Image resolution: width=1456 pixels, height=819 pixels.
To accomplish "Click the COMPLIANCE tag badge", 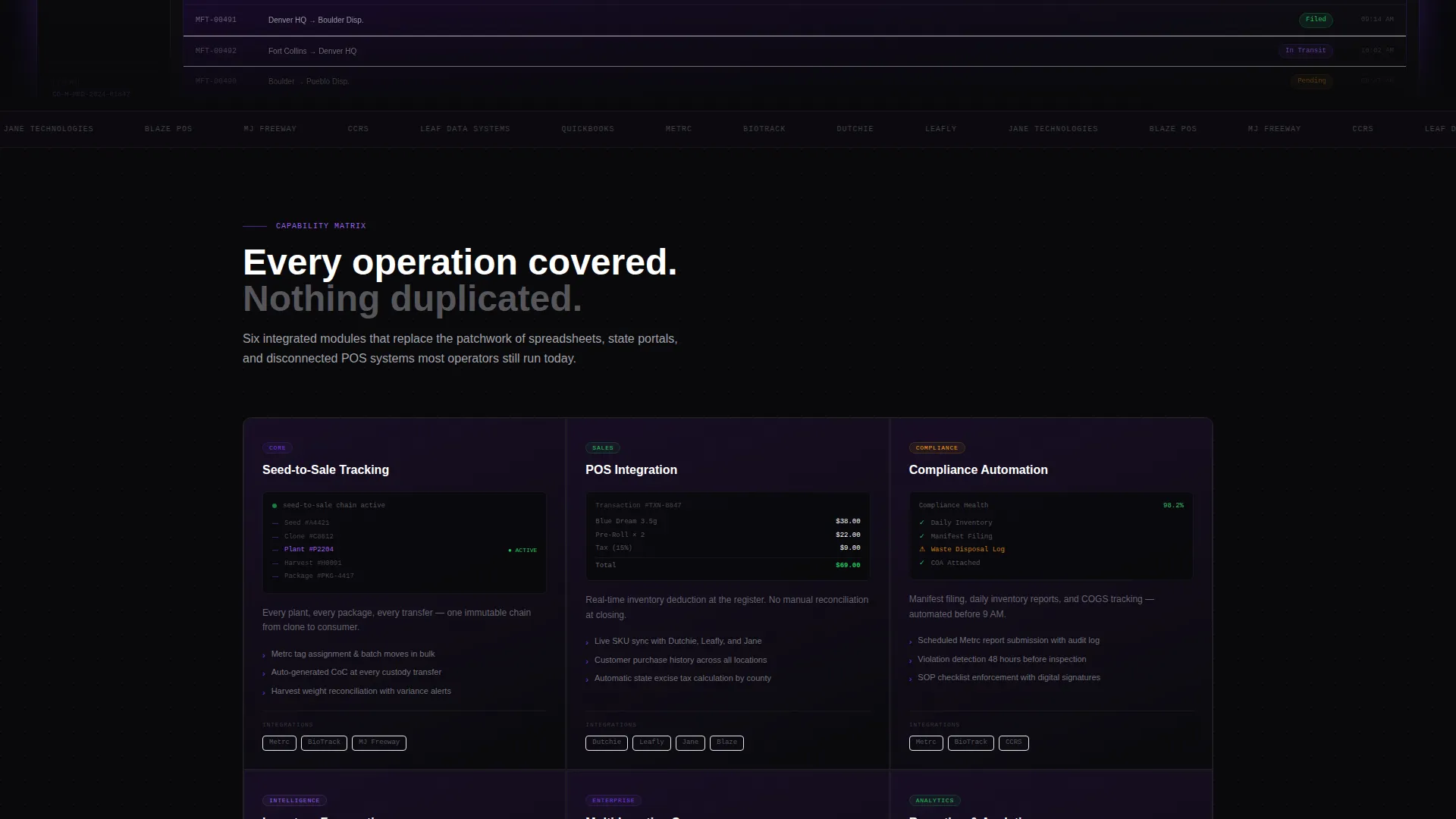I will tap(937, 448).
